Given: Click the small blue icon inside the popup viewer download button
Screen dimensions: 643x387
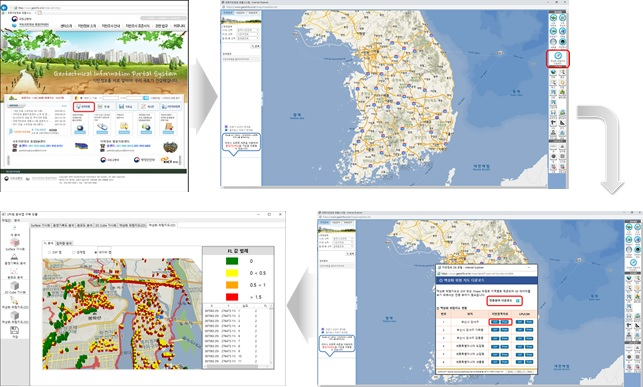Looking at the screenshot, I should (518, 301).
